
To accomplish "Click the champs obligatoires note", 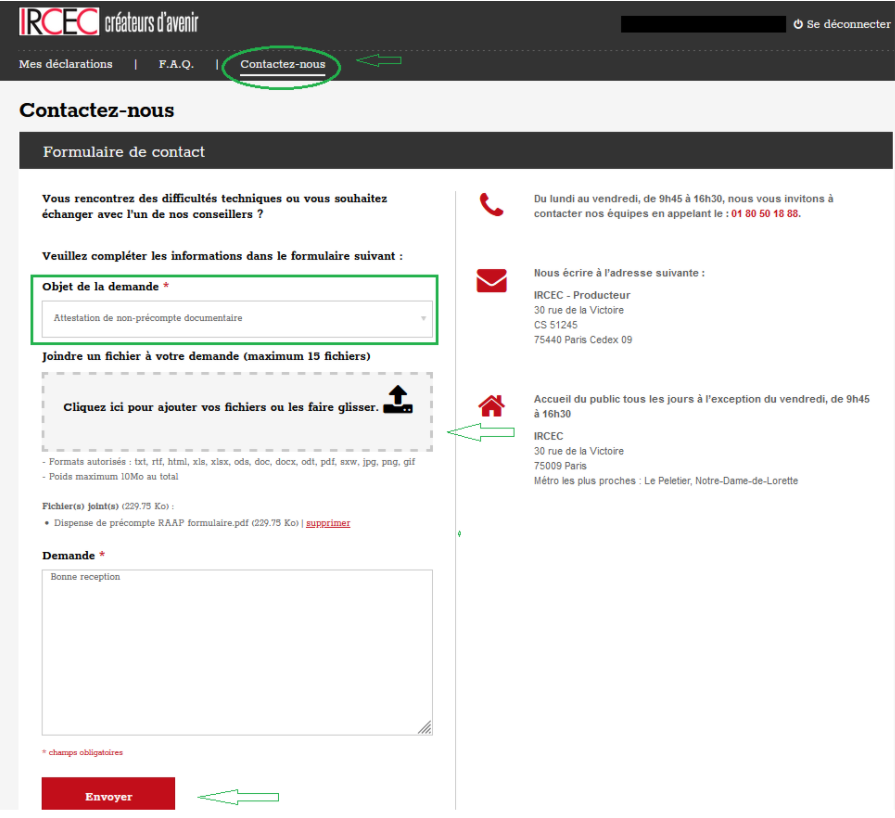I will 83,752.
